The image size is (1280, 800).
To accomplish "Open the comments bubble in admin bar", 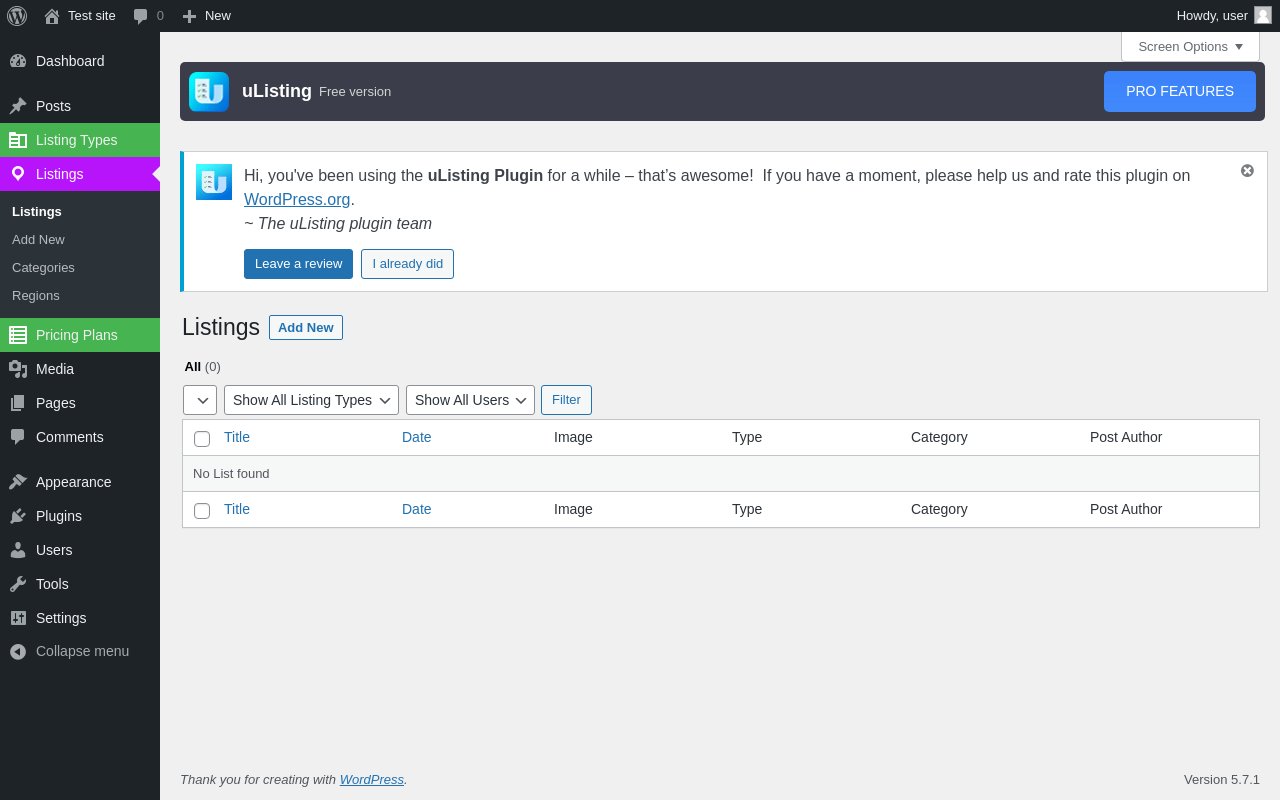I will [x=141, y=16].
